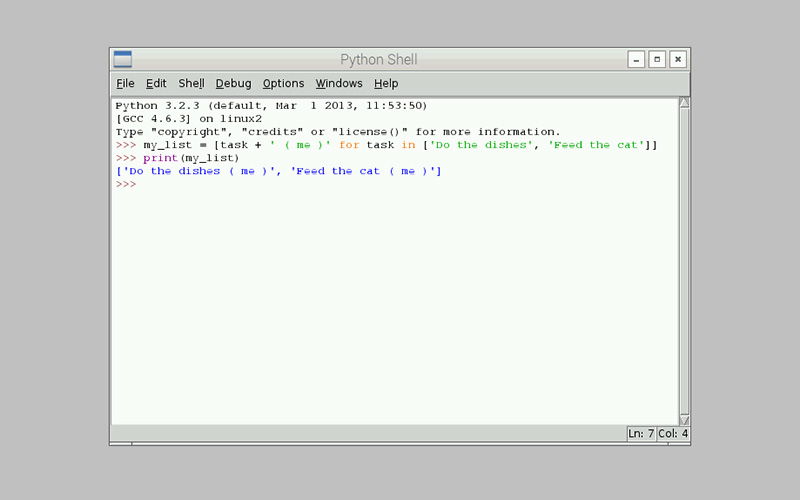800x500 pixels.
Task: Click the scrollbar down arrow
Action: [x=685, y=420]
